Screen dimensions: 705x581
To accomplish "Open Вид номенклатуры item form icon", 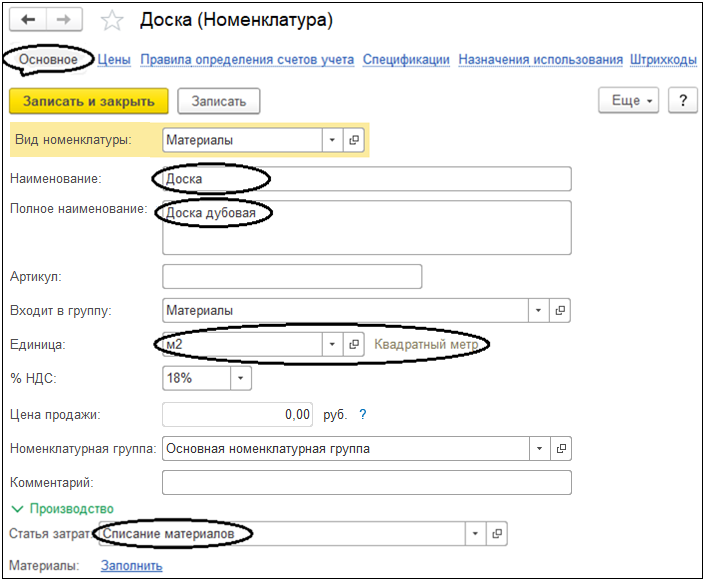I will point(354,140).
